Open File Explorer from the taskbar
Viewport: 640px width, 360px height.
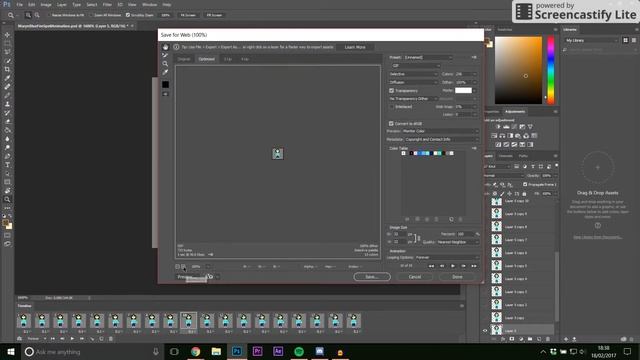216,351
